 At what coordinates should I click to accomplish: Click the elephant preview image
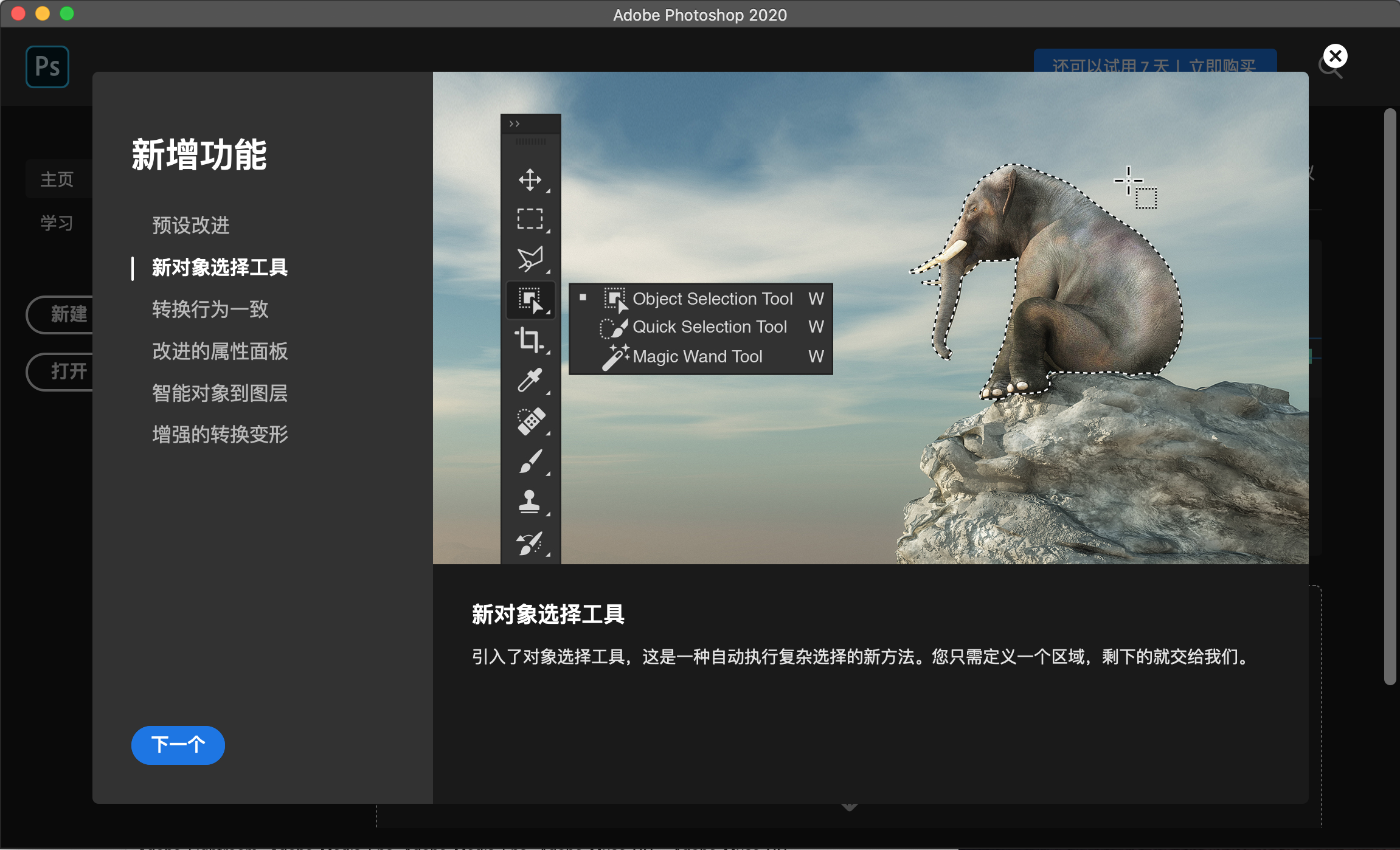point(870,318)
